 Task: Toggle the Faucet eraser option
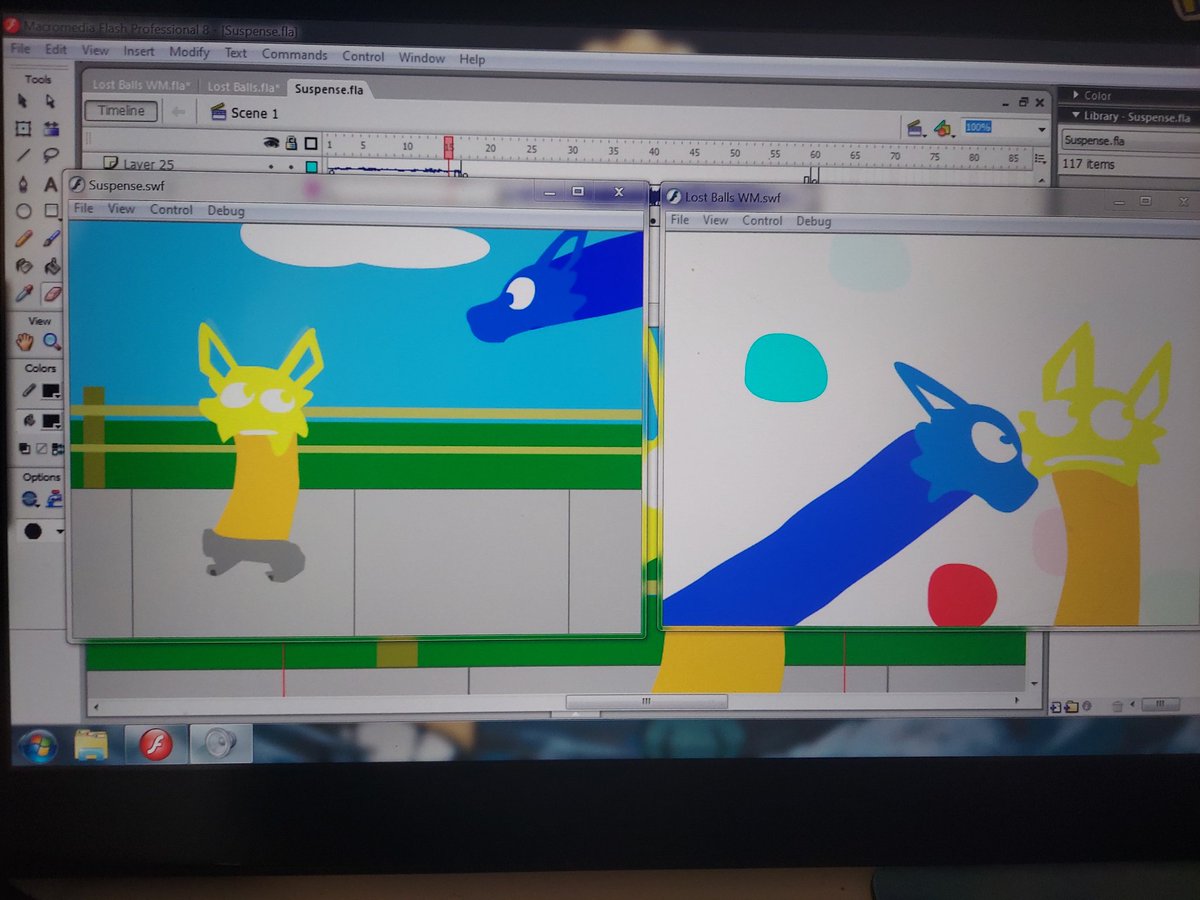tap(54, 498)
